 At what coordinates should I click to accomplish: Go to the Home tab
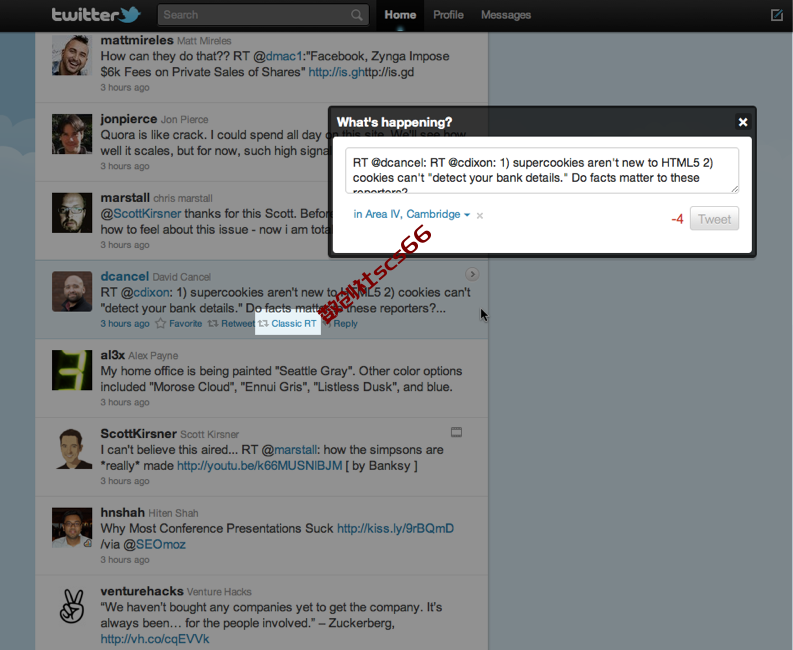400,15
